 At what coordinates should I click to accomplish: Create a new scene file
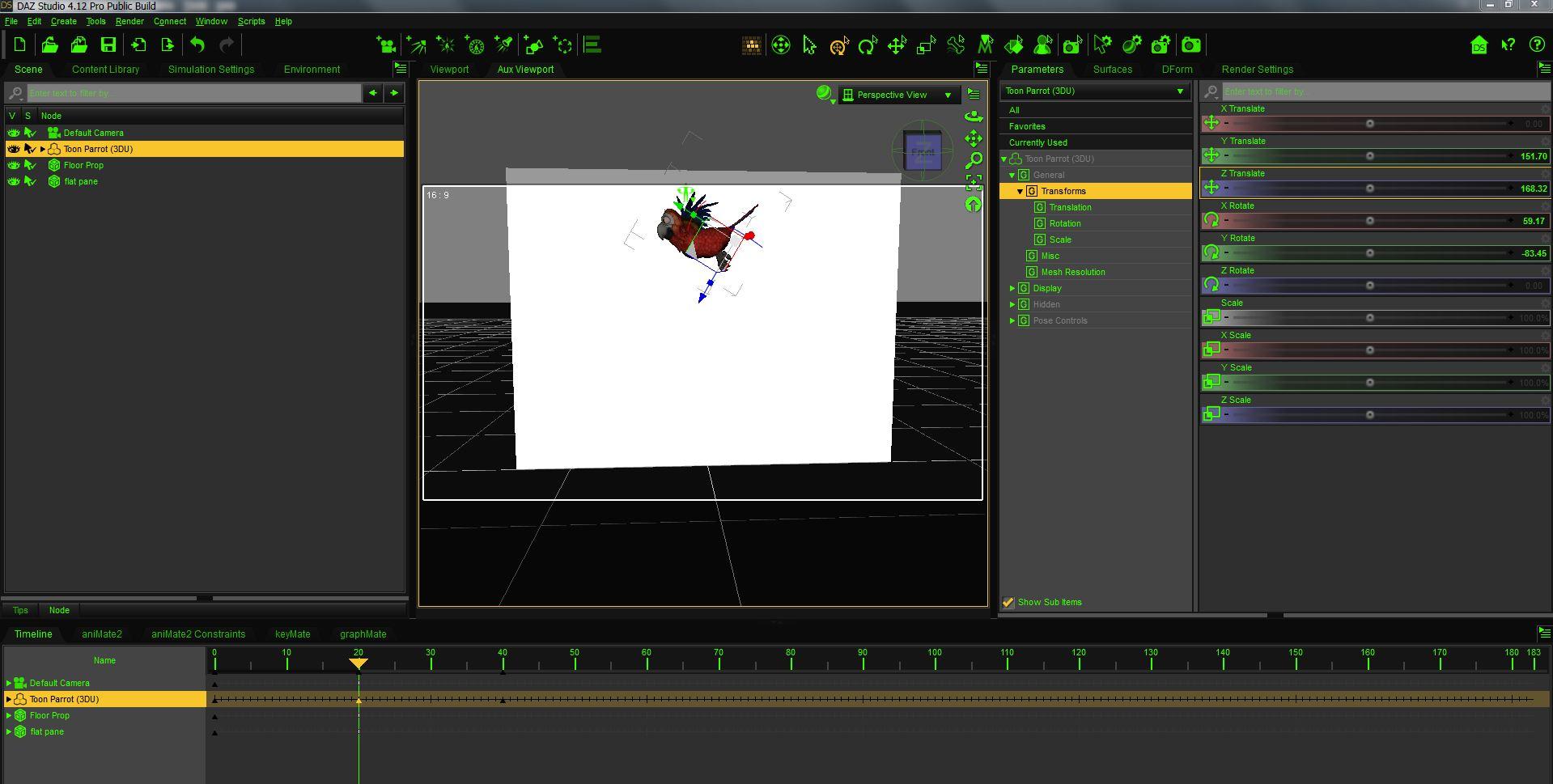tap(19, 45)
